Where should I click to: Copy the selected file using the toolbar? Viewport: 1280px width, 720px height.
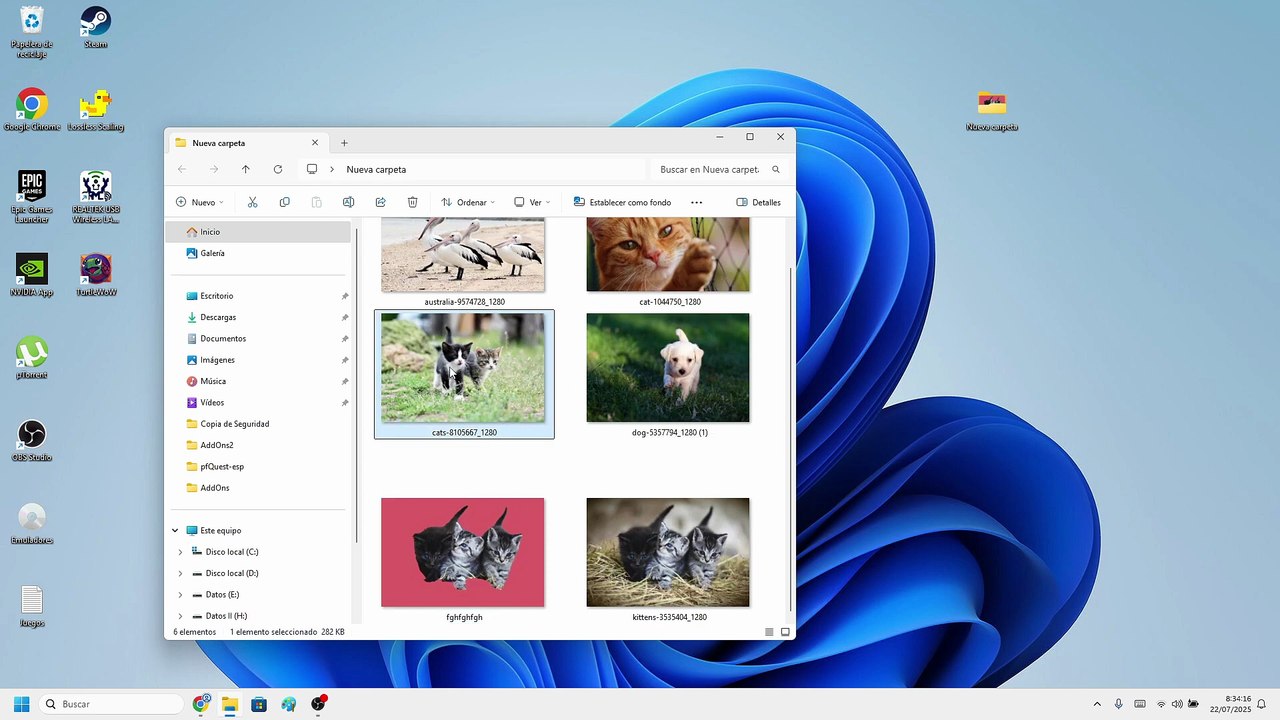click(284, 202)
